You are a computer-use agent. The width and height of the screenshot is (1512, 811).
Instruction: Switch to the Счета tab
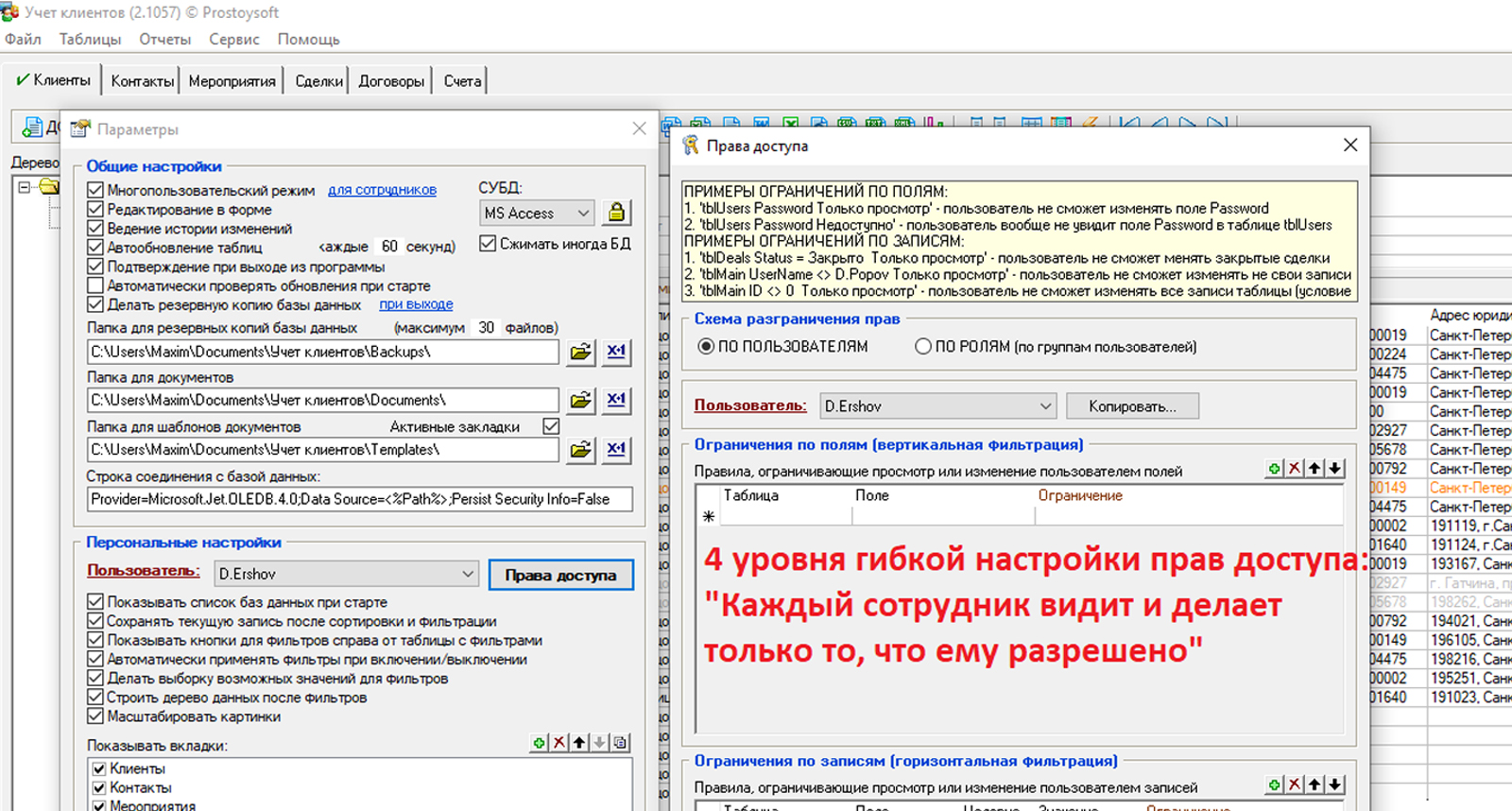point(462,81)
